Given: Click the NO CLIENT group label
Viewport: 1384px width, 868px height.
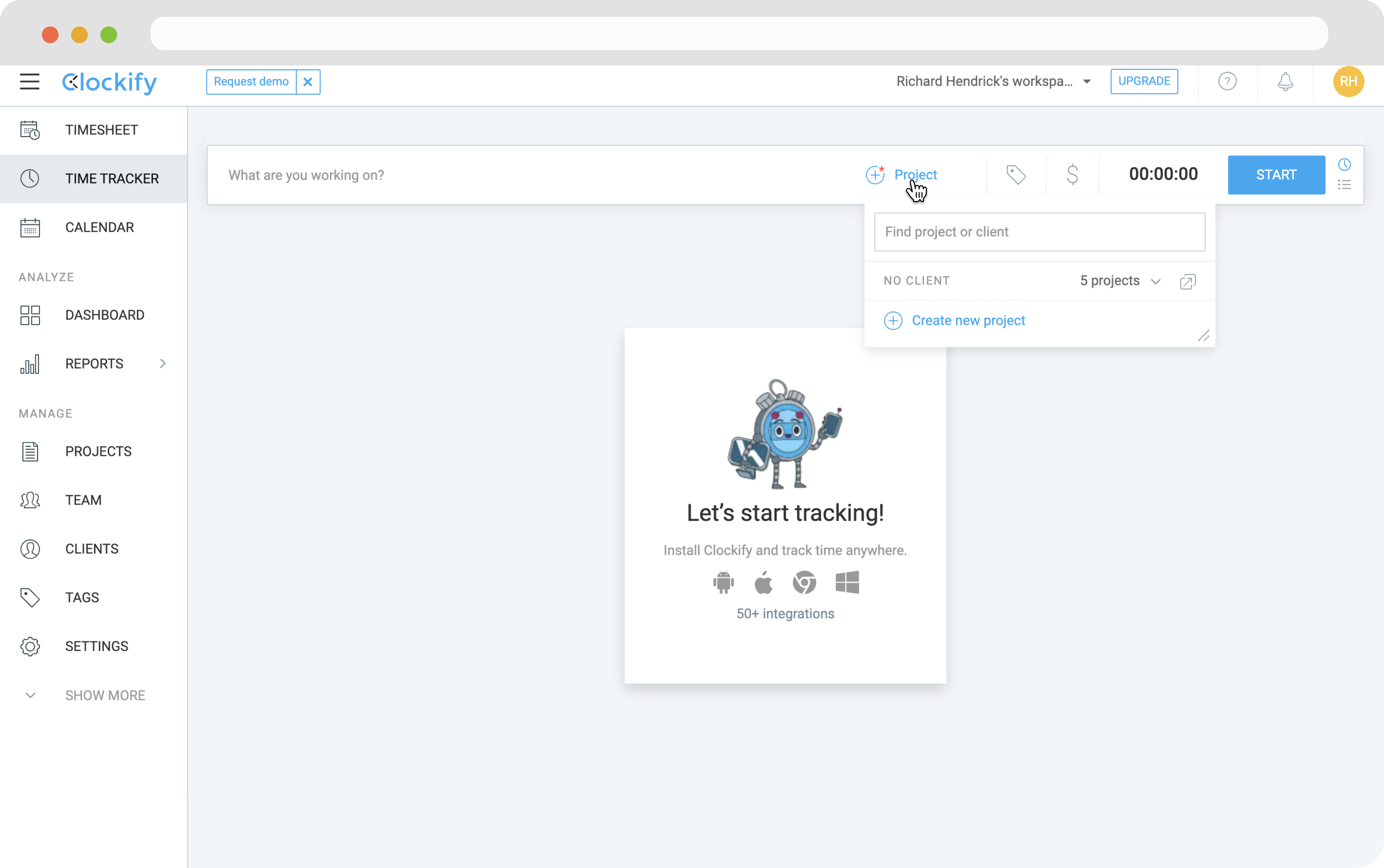Looking at the screenshot, I should click(916, 281).
